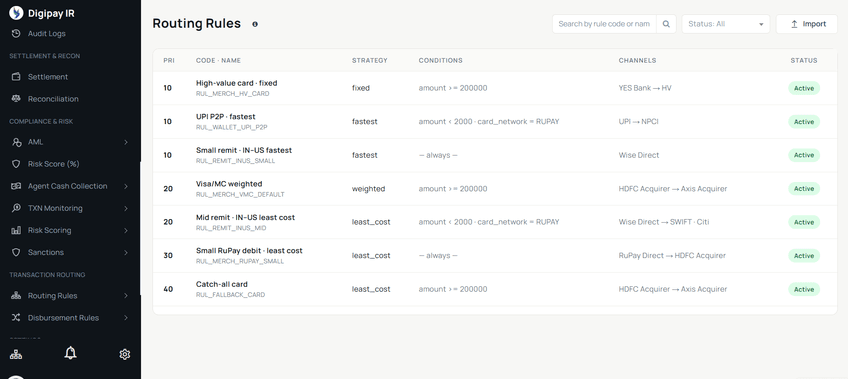The image size is (848, 379).
Task: Open the hierarchy icon in sidebar footer
Action: 16,354
